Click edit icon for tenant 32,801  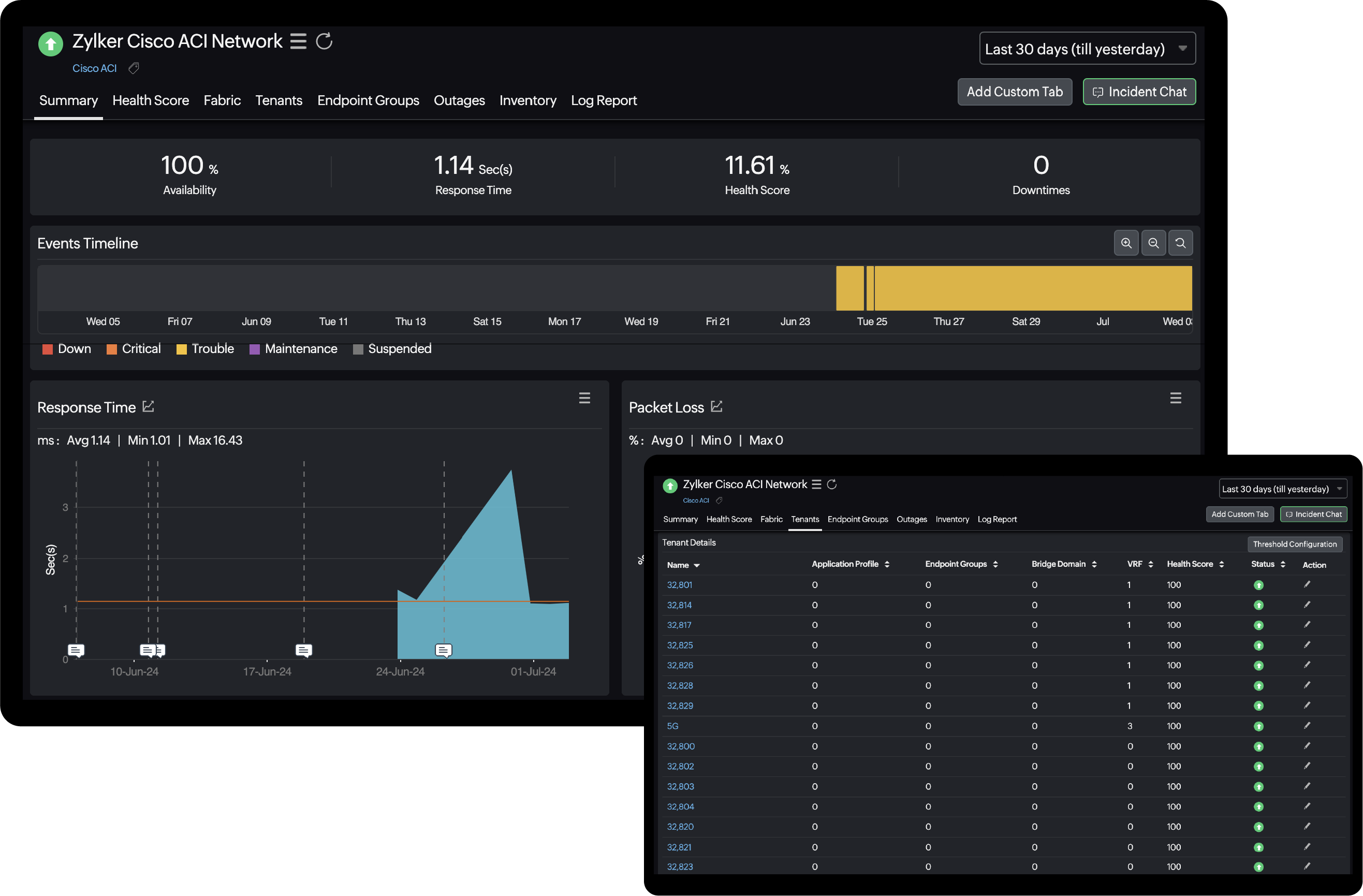1310,585
